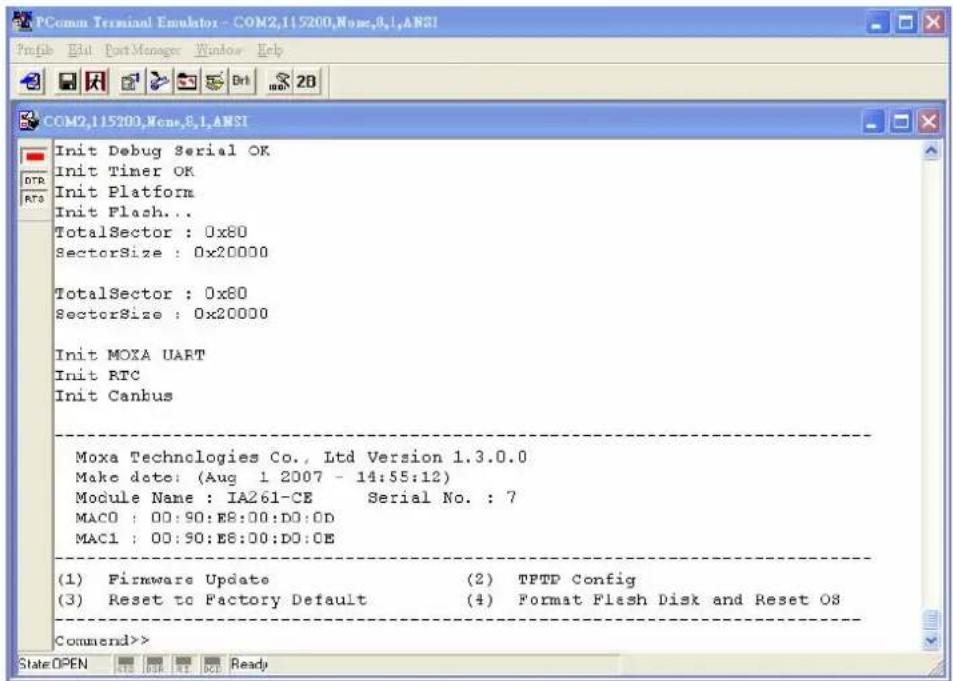Minimize the COM2 child window
The width and height of the screenshot is (953, 681).
pyautogui.click(x=872, y=121)
